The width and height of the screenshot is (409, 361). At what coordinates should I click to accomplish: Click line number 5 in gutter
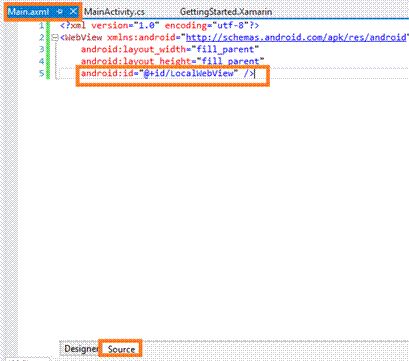[x=41, y=73]
